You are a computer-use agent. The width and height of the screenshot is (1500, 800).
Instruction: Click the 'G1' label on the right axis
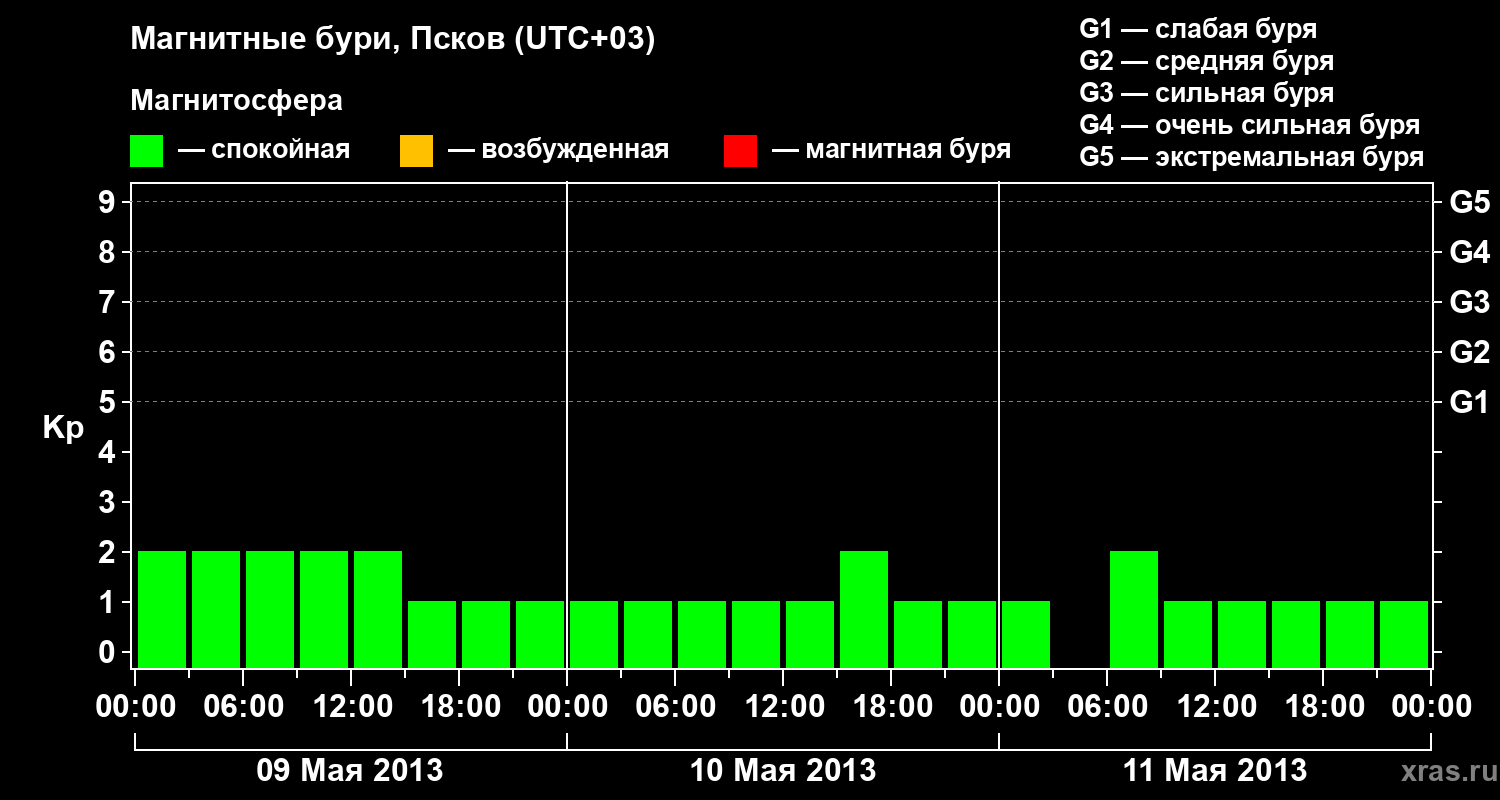coord(1469,402)
